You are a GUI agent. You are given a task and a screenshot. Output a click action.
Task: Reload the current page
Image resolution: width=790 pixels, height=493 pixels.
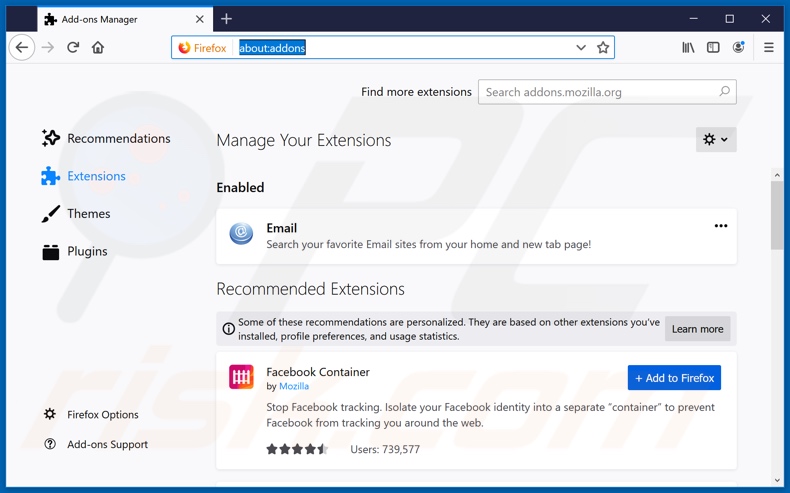click(73, 47)
